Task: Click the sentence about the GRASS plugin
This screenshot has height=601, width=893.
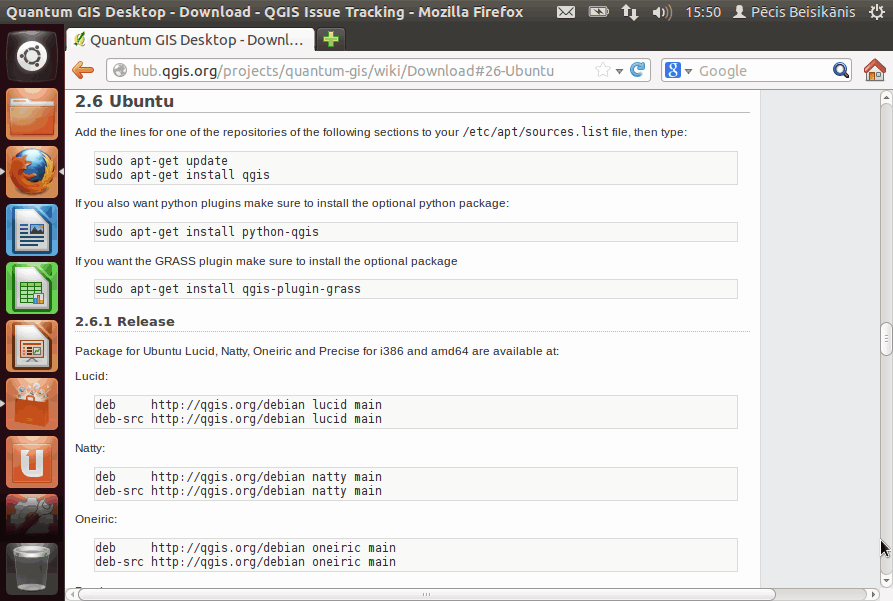Action: pyautogui.click(x=266, y=261)
